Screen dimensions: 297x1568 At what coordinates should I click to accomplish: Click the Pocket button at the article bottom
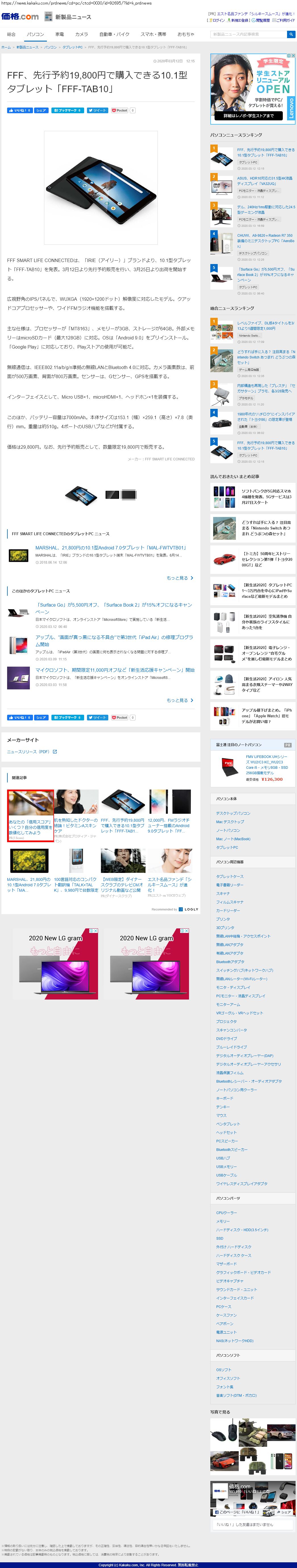click(x=120, y=717)
